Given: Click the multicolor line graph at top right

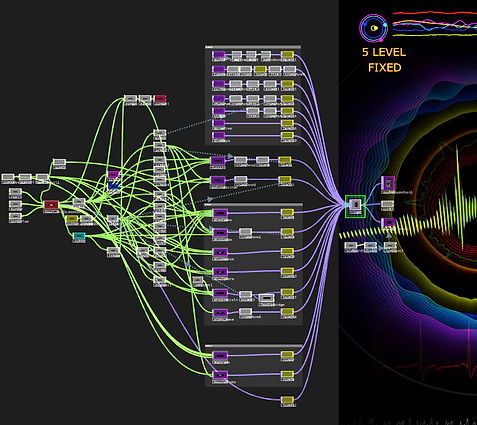Looking at the screenshot, I should [435, 23].
